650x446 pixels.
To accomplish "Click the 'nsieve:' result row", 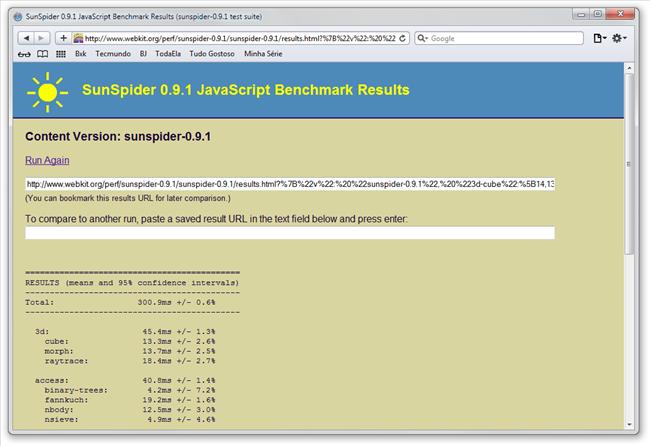I will tap(130, 419).
